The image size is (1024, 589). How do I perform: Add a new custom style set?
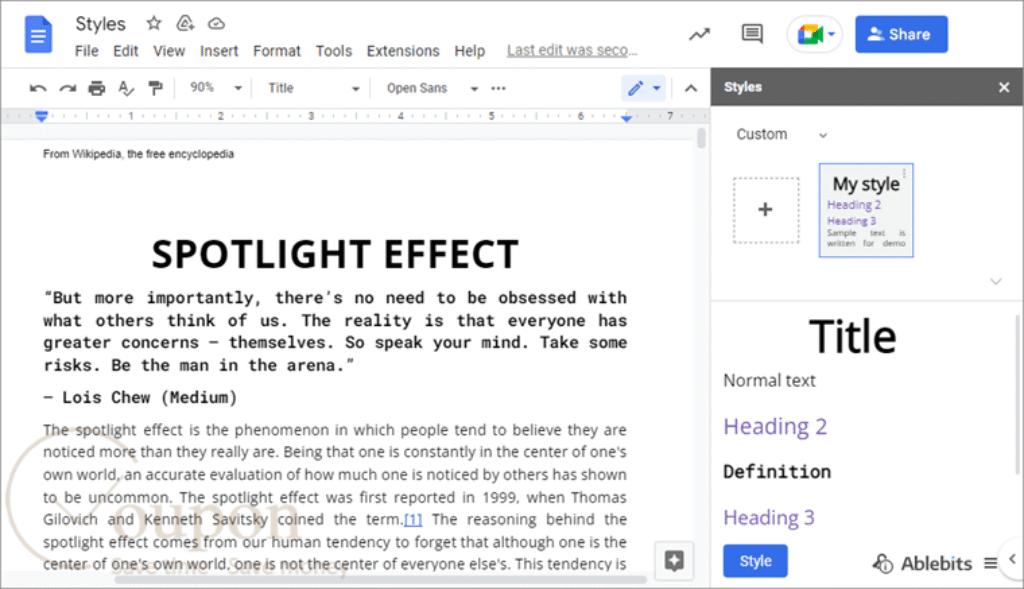coord(765,210)
